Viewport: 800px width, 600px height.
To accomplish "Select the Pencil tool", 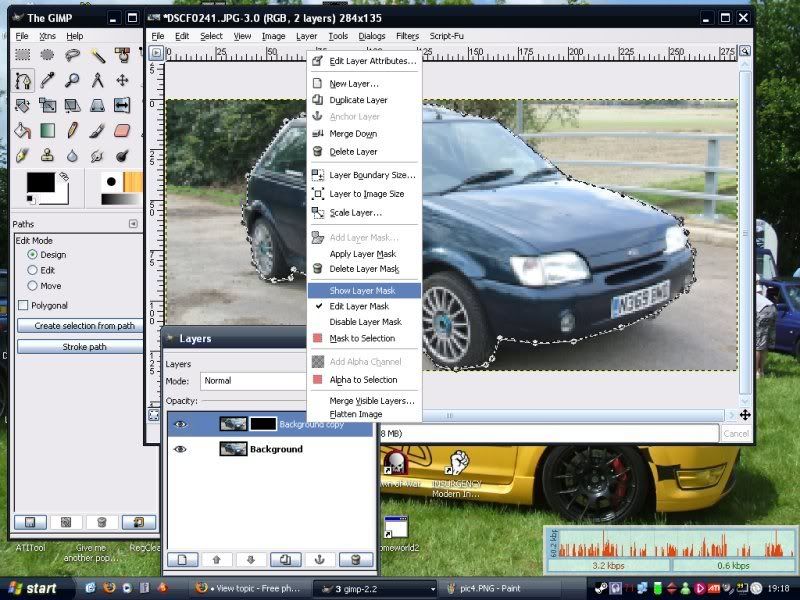I will point(72,131).
